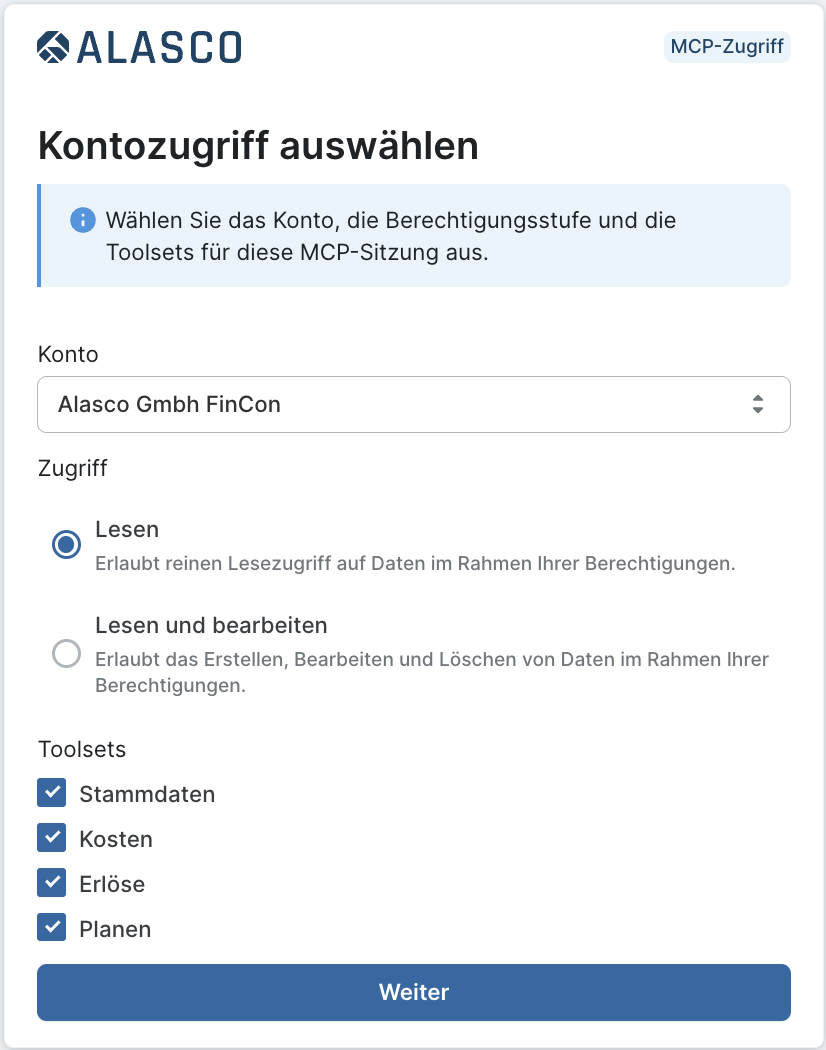Click the blue info circle icon
Screen dimensions: 826x1050
[82, 220]
